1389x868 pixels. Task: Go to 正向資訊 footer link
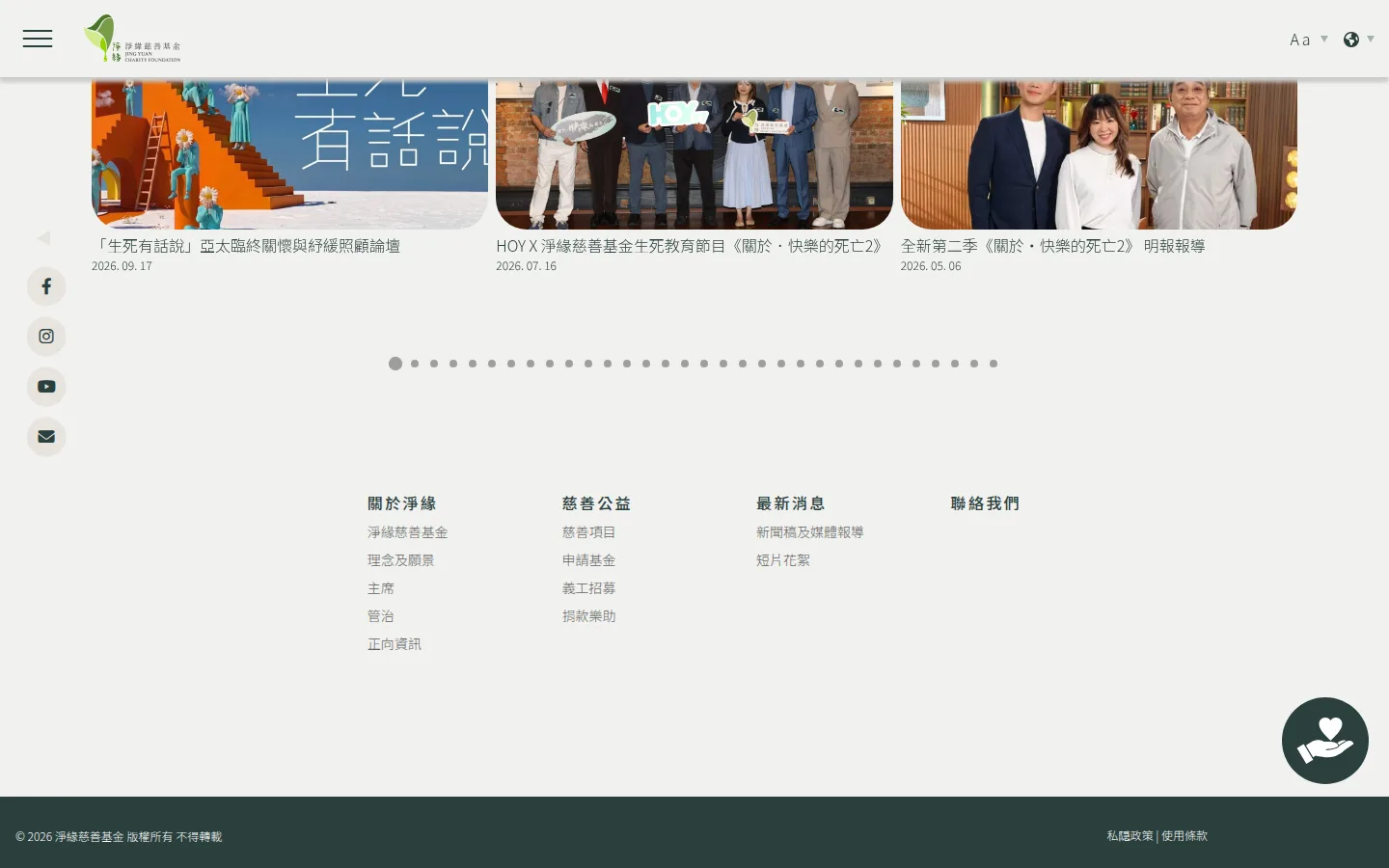point(394,644)
